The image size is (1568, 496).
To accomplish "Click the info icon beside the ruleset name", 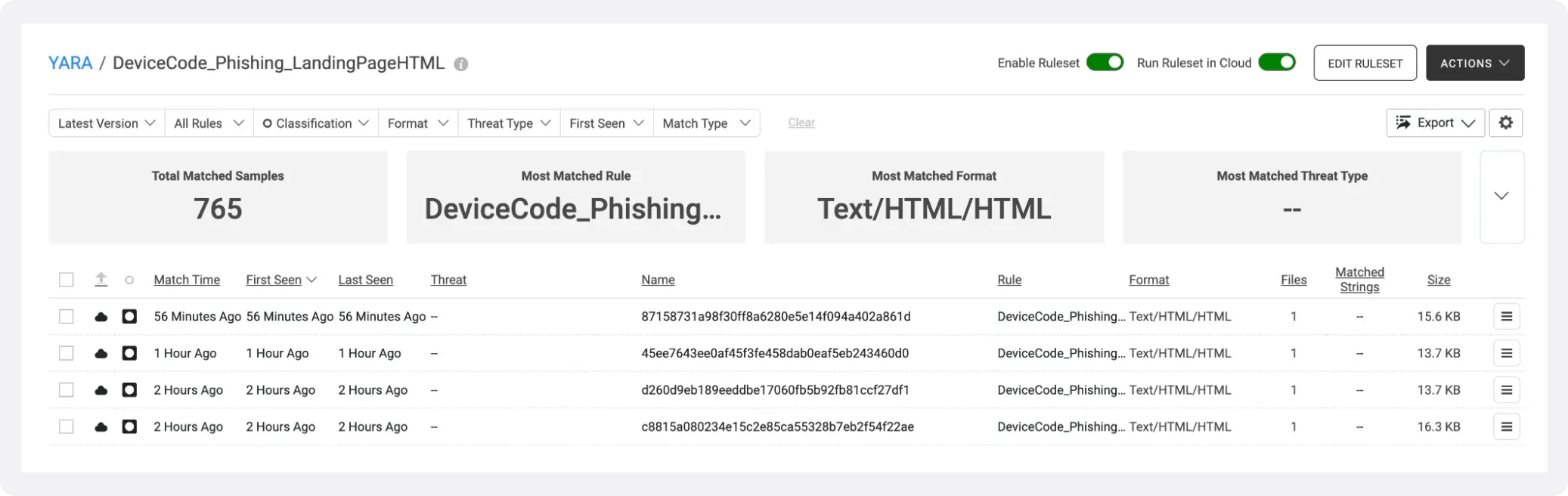I will pyautogui.click(x=460, y=64).
